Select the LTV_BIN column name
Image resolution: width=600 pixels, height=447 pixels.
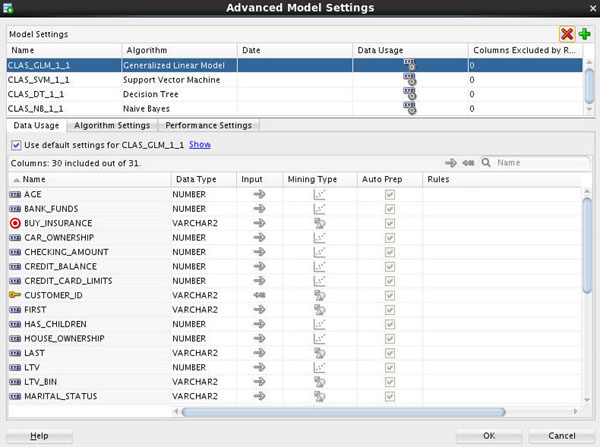[41, 382]
